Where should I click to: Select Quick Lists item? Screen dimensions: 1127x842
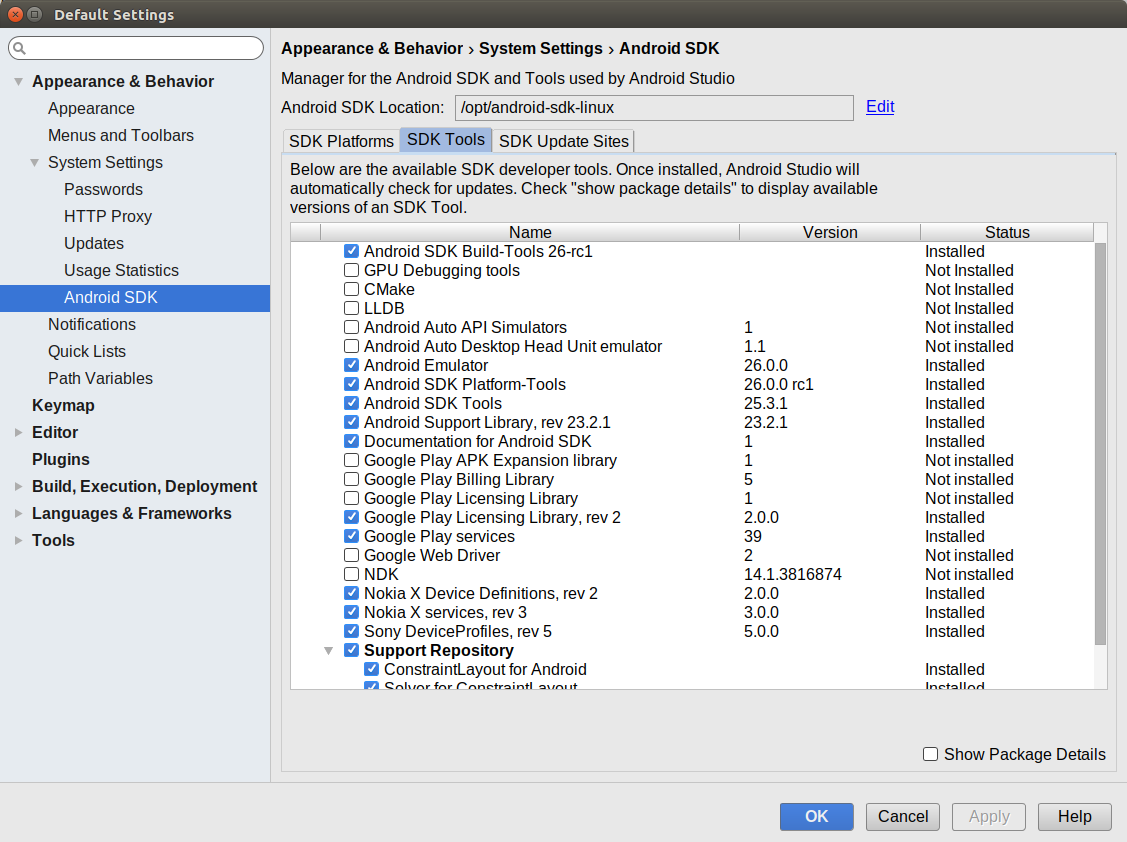87,352
